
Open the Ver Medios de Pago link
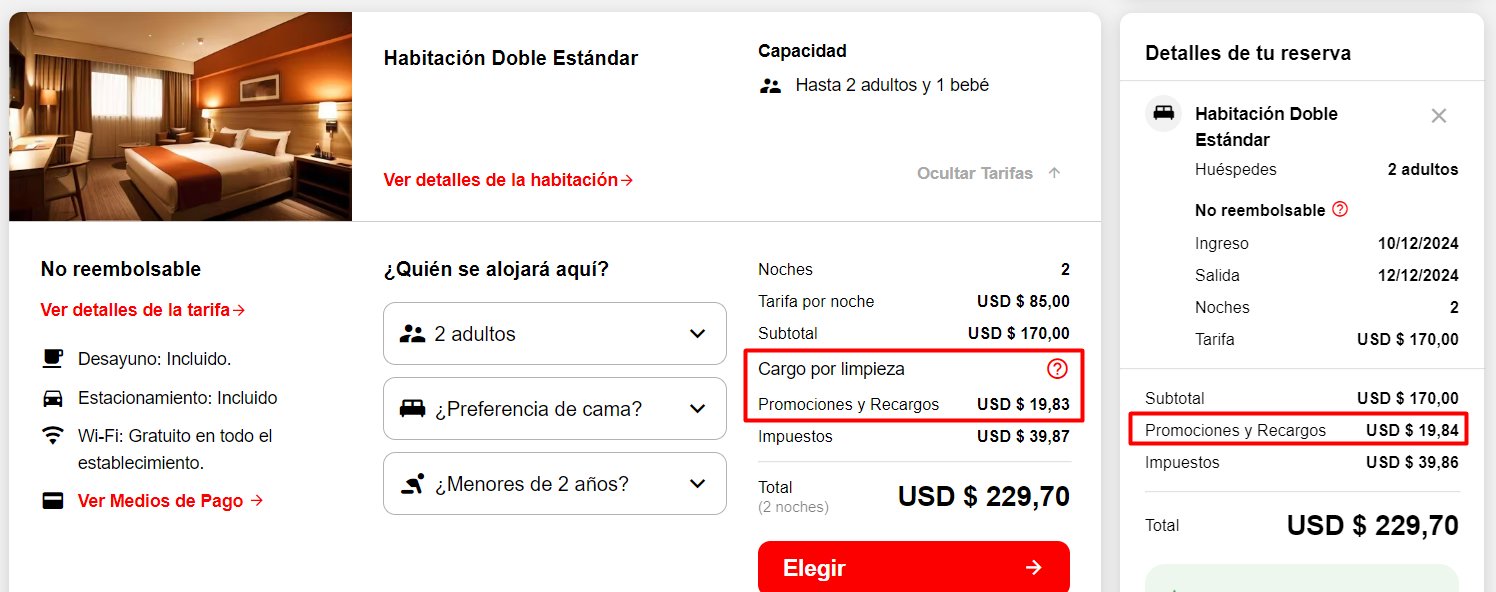170,501
